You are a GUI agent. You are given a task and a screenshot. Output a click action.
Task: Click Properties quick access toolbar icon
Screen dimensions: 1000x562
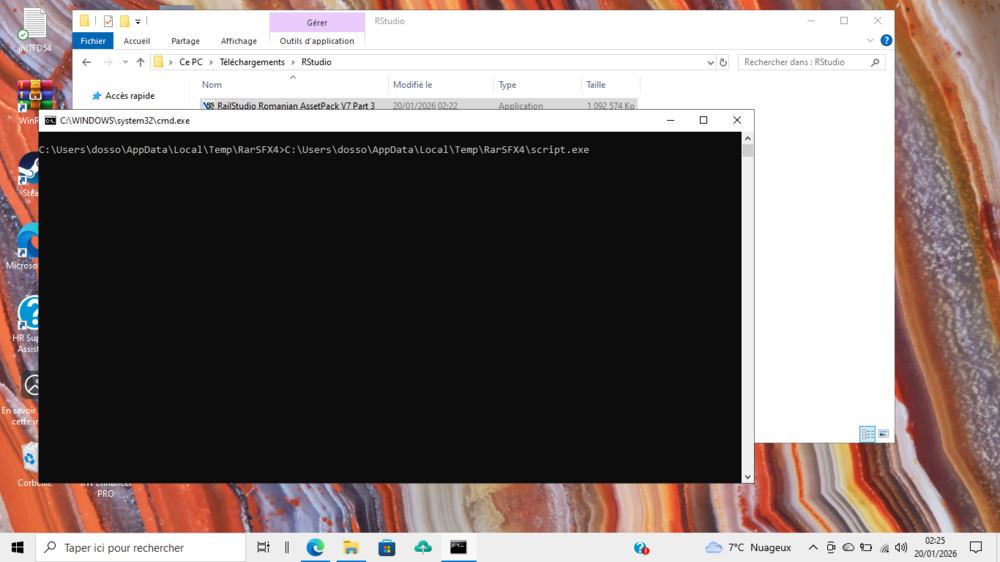[108, 21]
